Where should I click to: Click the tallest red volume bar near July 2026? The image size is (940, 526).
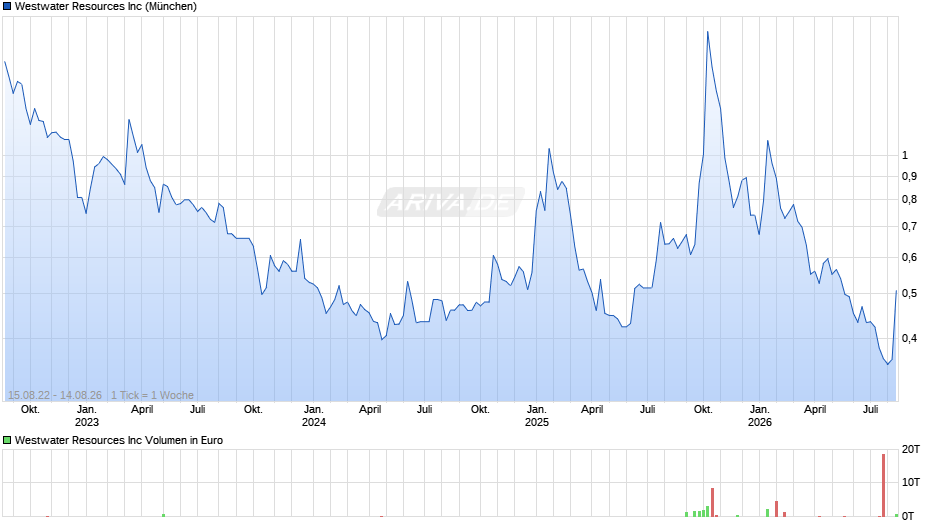(x=883, y=485)
